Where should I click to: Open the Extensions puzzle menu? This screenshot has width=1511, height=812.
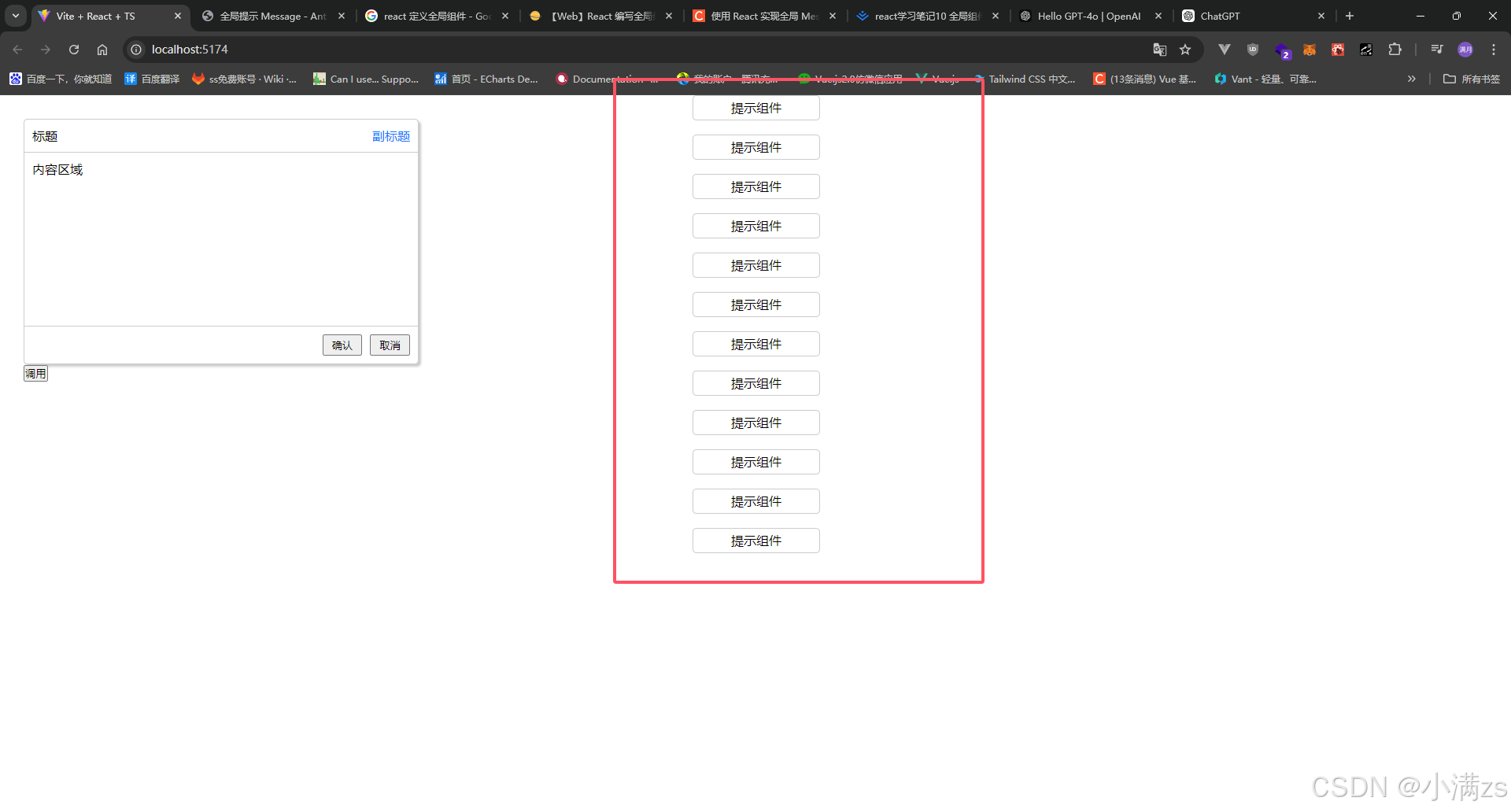tap(1395, 50)
